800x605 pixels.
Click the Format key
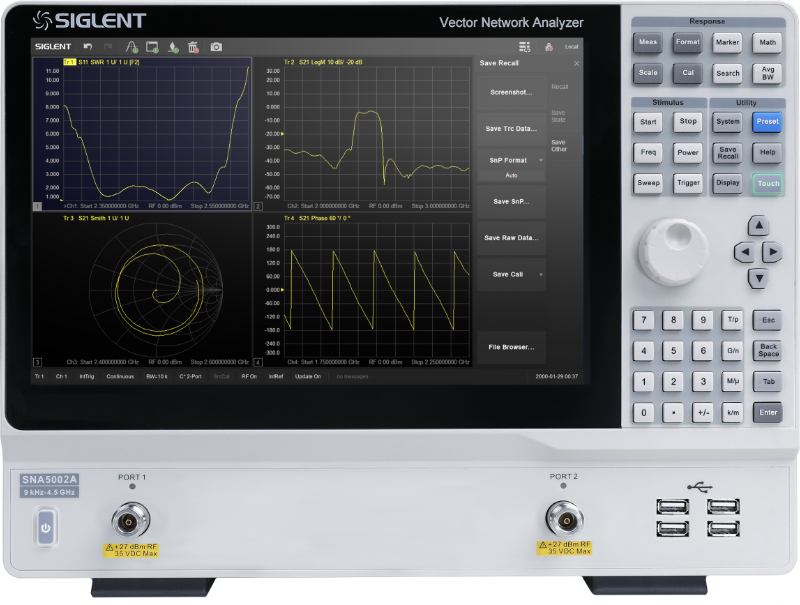[688, 42]
